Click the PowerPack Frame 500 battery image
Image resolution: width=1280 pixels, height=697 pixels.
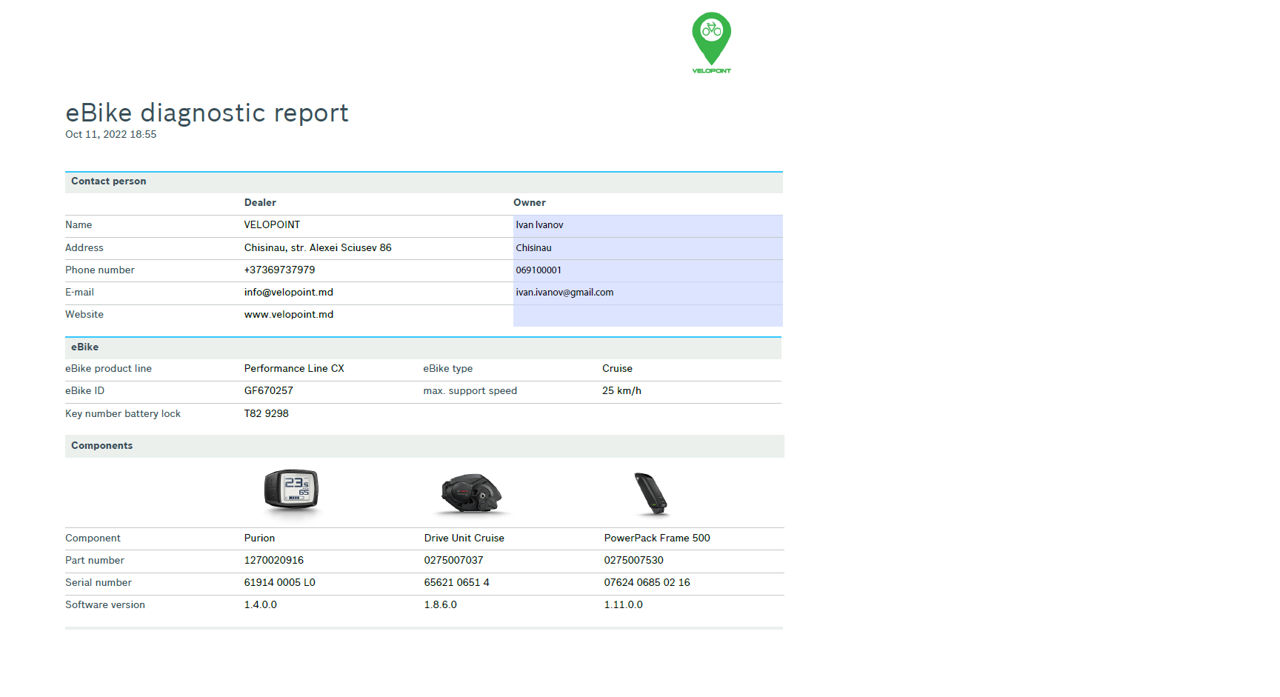[x=652, y=494]
